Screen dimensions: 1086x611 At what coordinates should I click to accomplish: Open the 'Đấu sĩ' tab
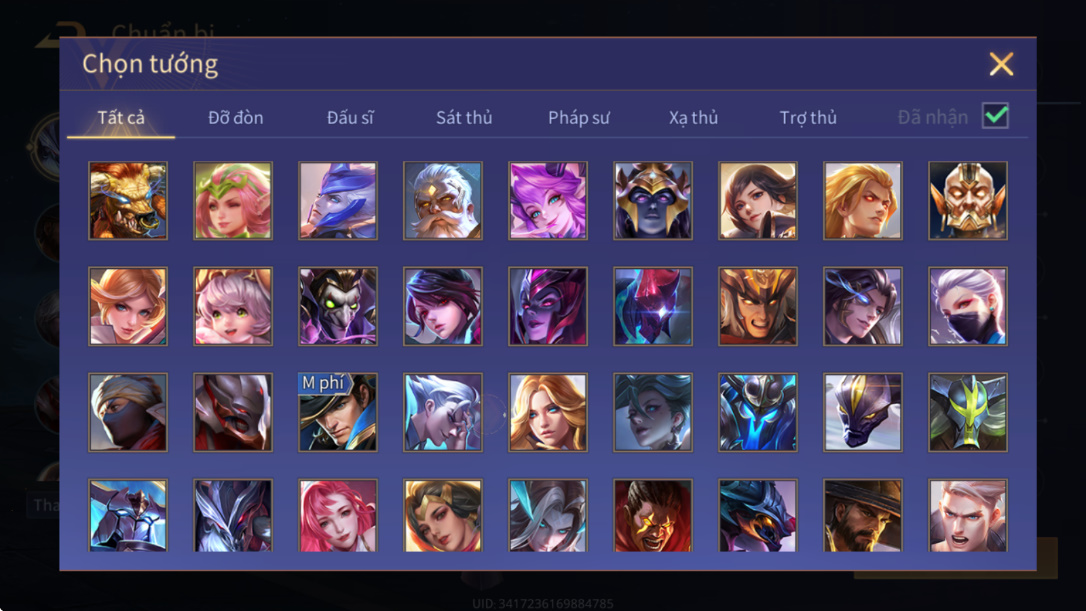coord(350,118)
